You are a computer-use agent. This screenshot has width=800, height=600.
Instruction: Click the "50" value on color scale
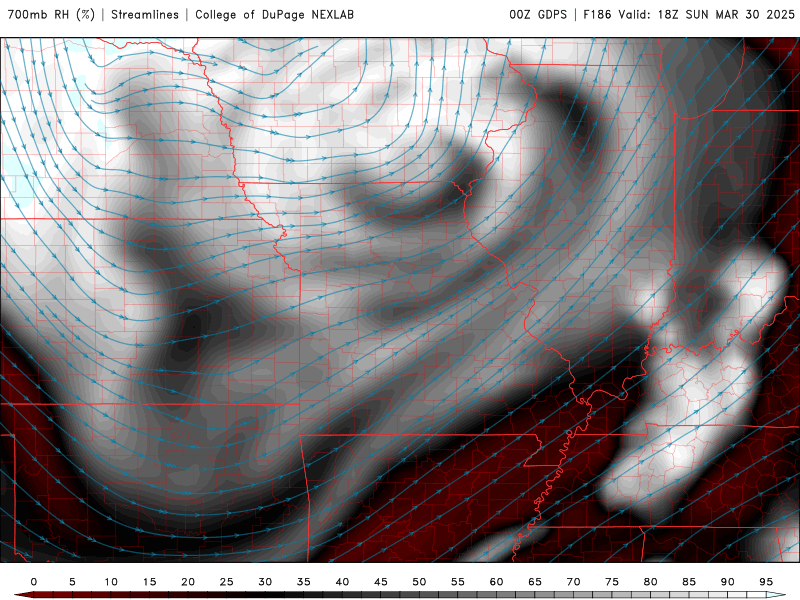419,582
